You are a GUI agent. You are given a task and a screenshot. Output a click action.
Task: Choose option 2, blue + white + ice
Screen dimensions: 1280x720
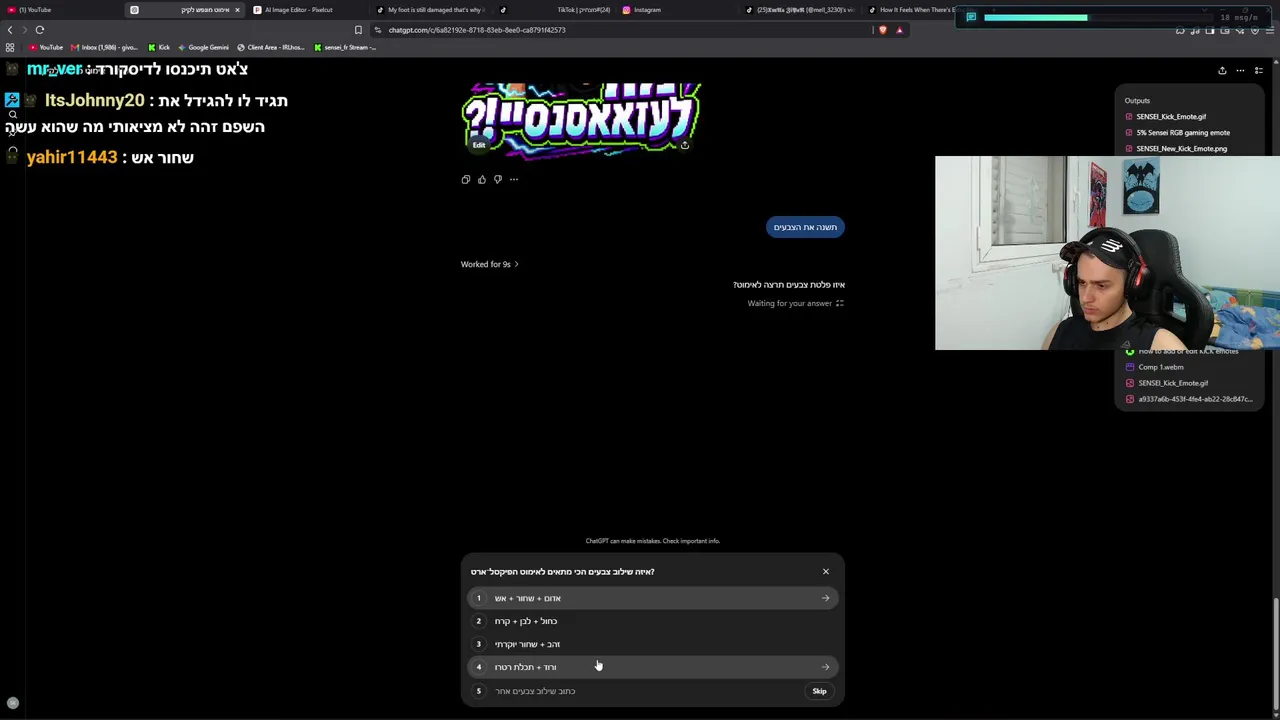(x=652, y=621)
